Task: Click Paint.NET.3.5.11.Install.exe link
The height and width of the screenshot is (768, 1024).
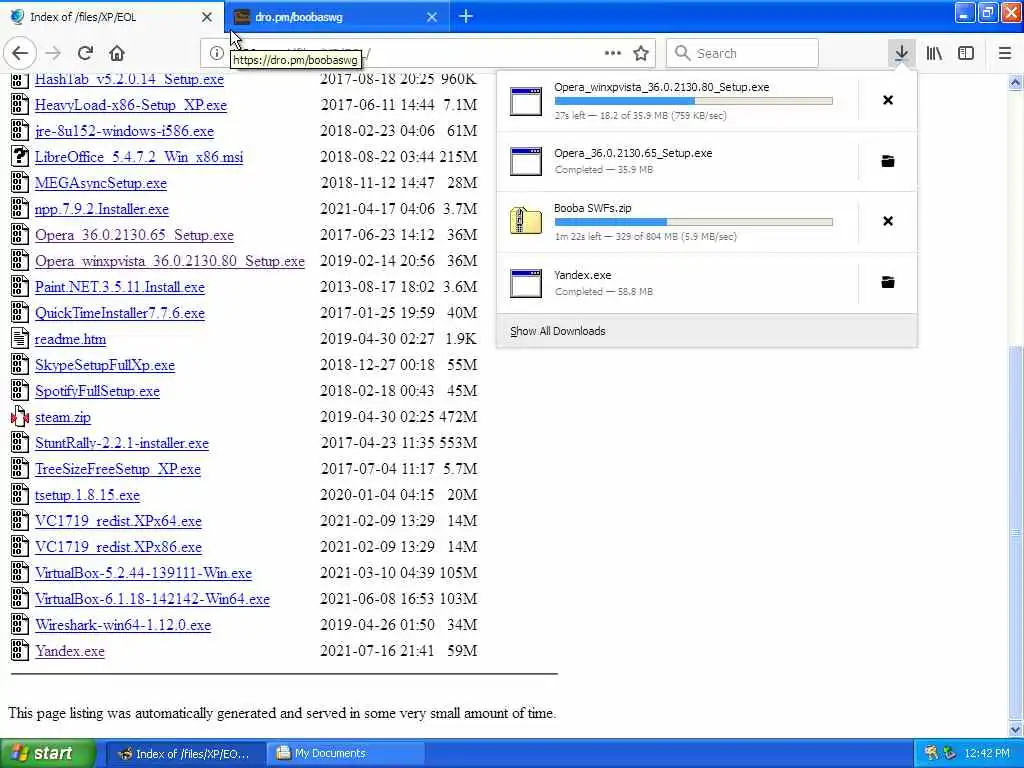Action: pos(120,287)
